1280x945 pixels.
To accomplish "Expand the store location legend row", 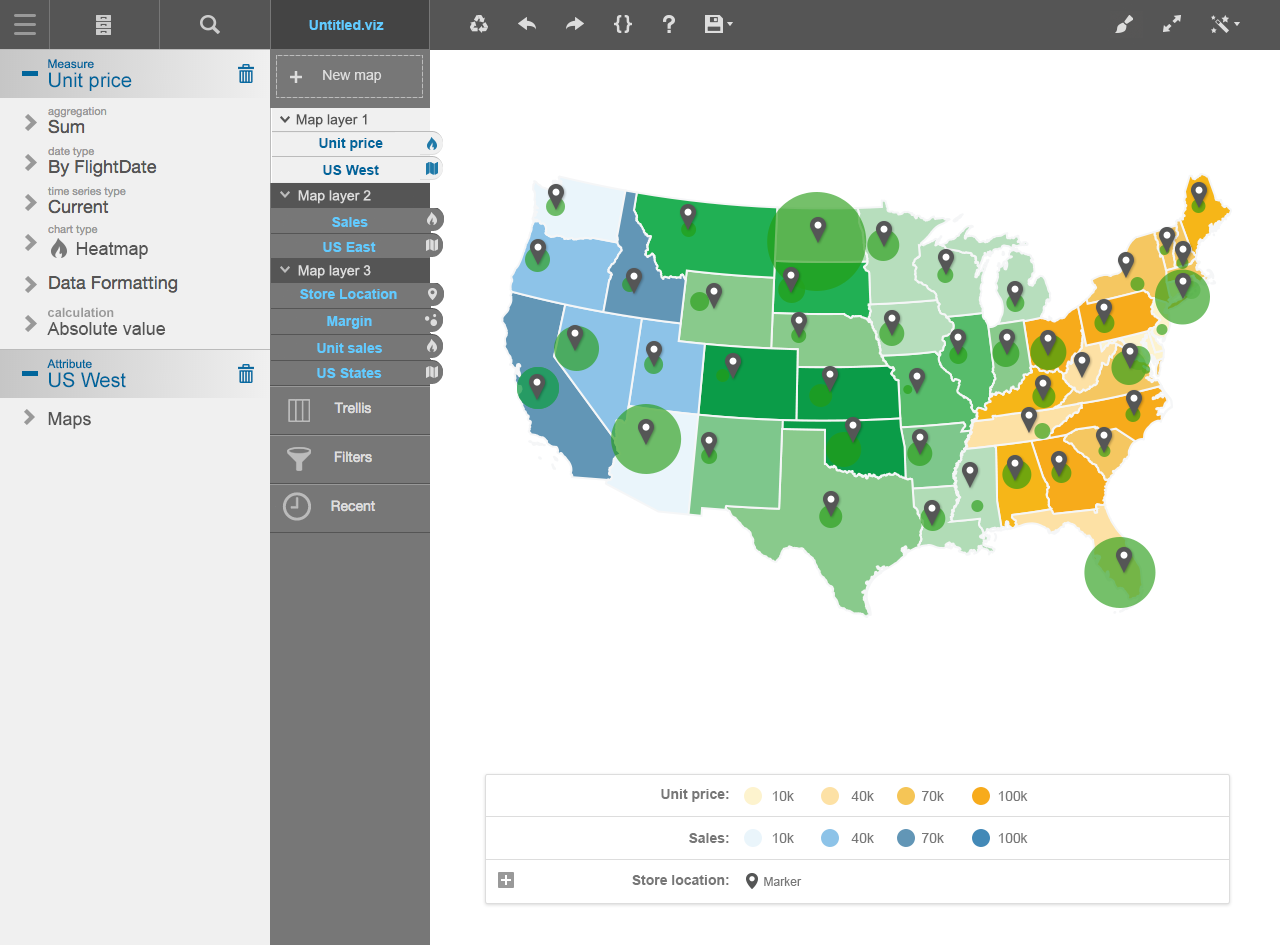I will point(506,880).
